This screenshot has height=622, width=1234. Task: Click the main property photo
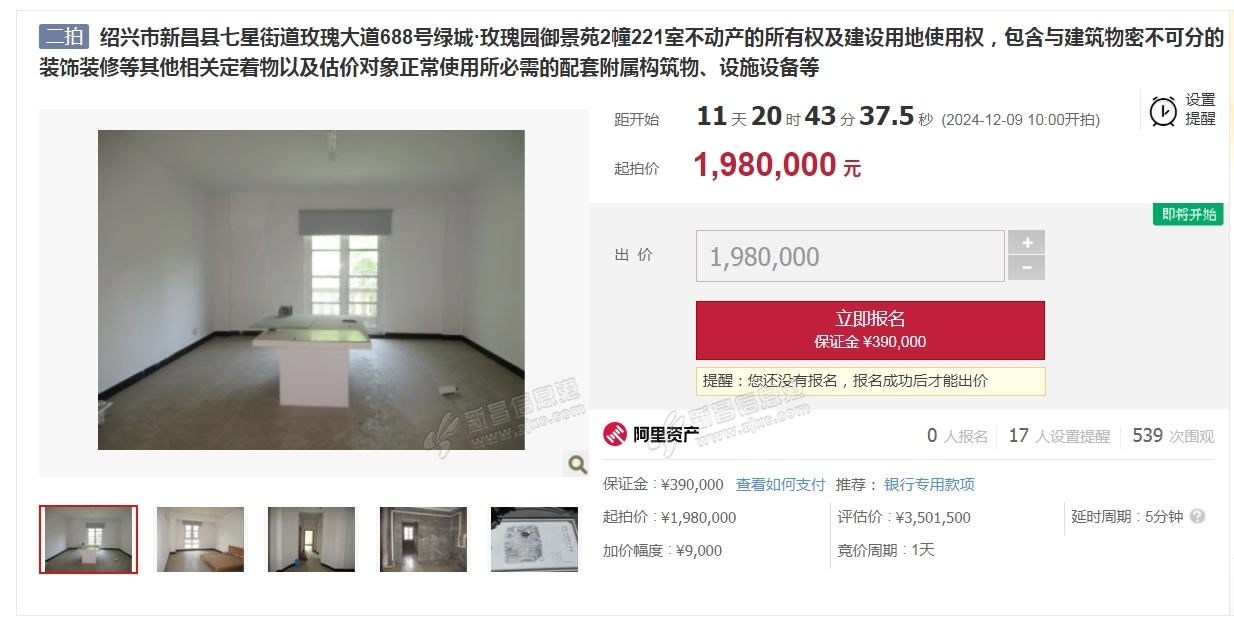click(x=311, y=290)
